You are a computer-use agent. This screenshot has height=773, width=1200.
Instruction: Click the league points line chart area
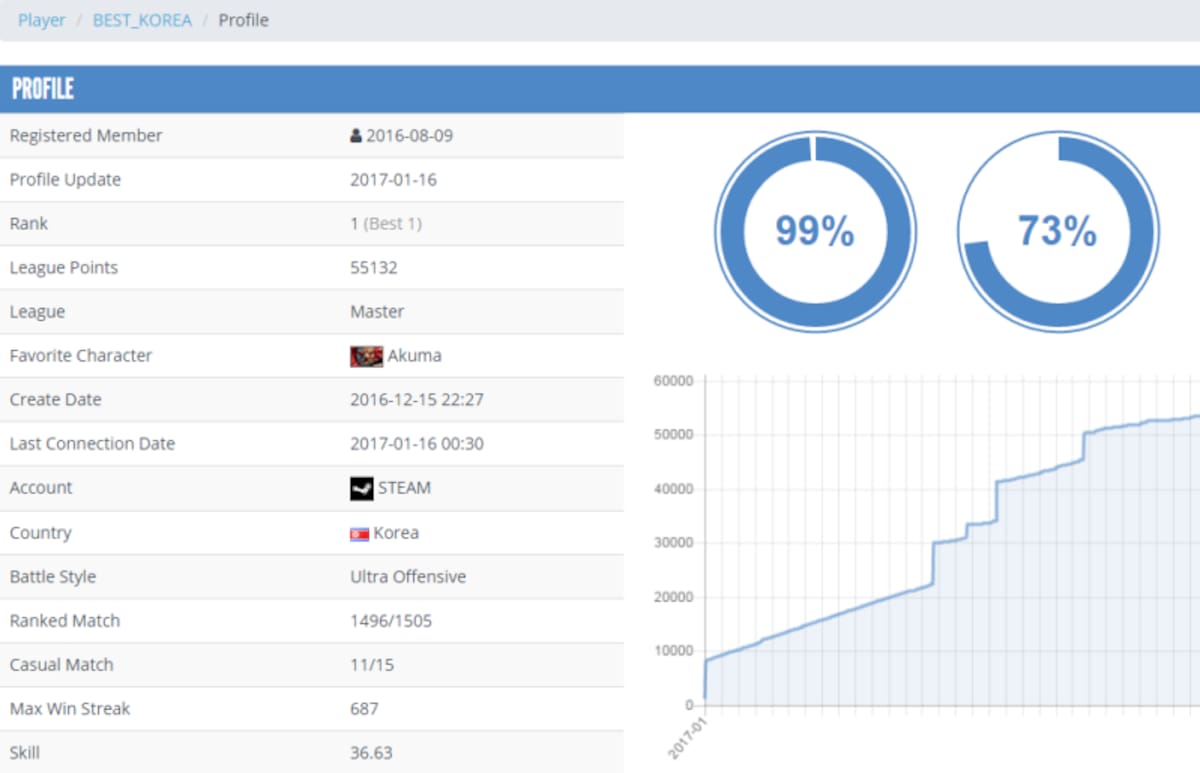952,542
